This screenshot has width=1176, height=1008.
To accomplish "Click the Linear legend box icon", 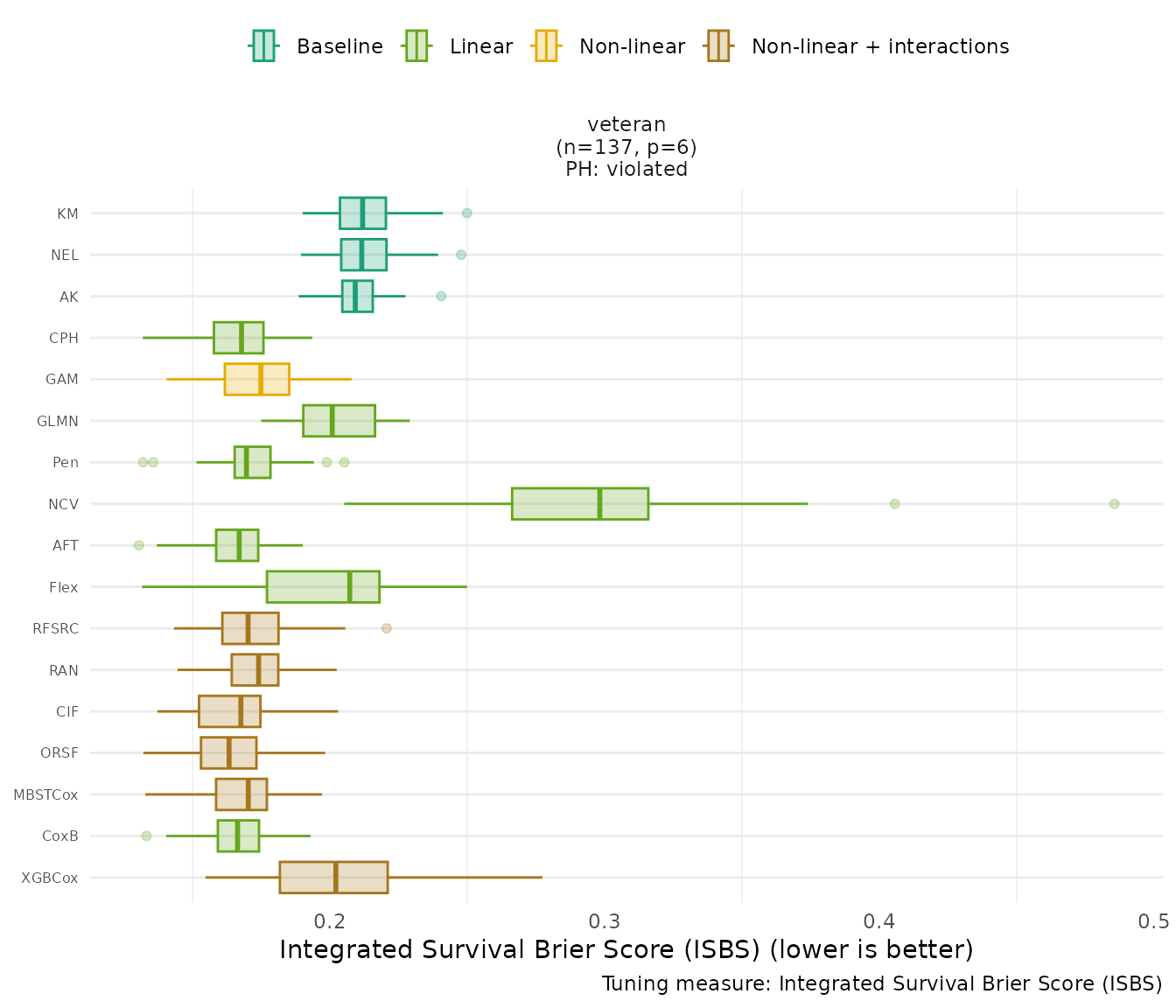I will click(416, 46).
